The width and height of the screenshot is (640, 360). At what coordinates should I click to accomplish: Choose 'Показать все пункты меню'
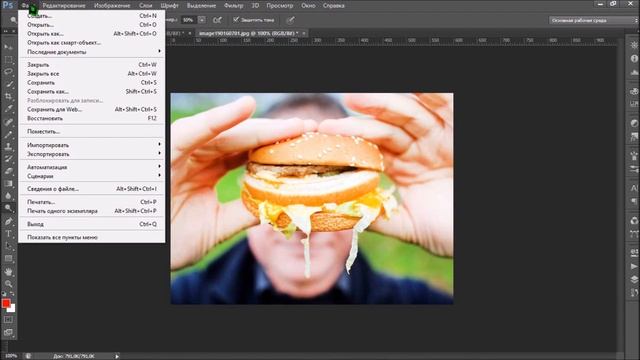point(92,237)
